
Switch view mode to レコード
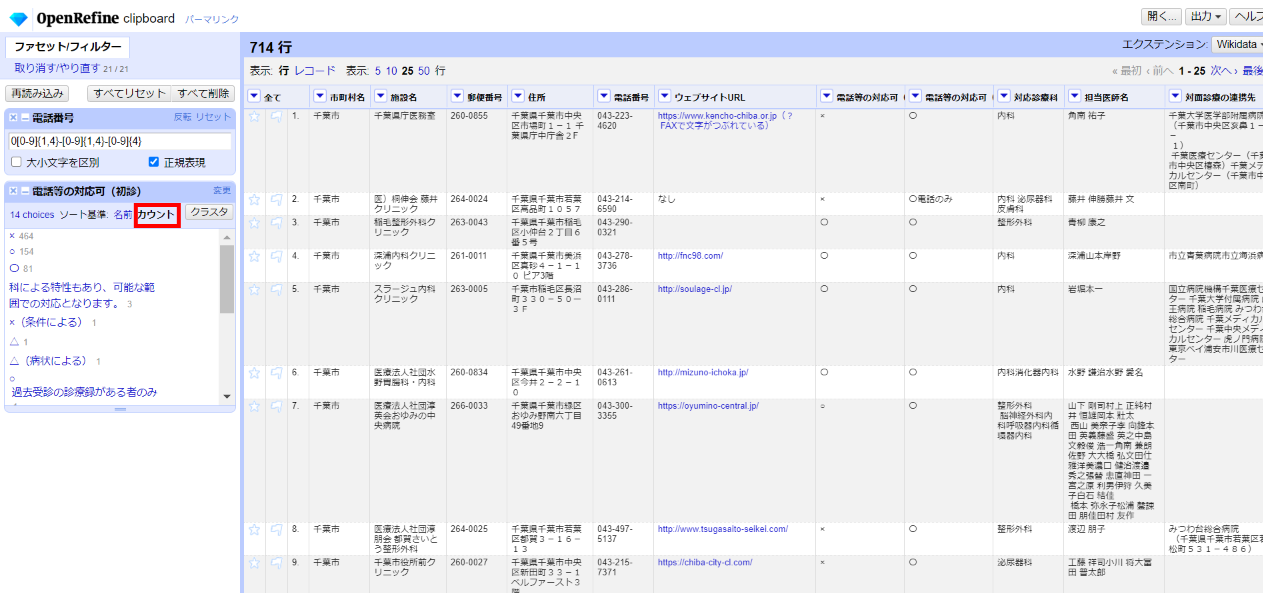315,71
